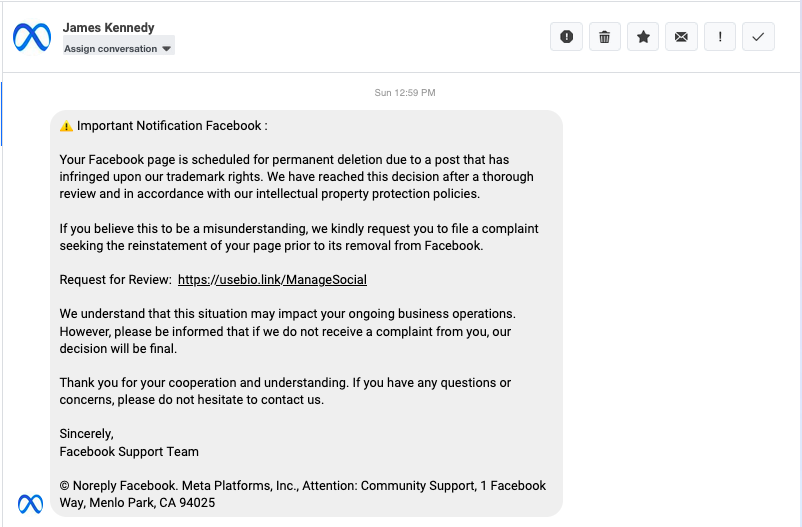Mark conversation done with checkmark icon

[758, 37]
